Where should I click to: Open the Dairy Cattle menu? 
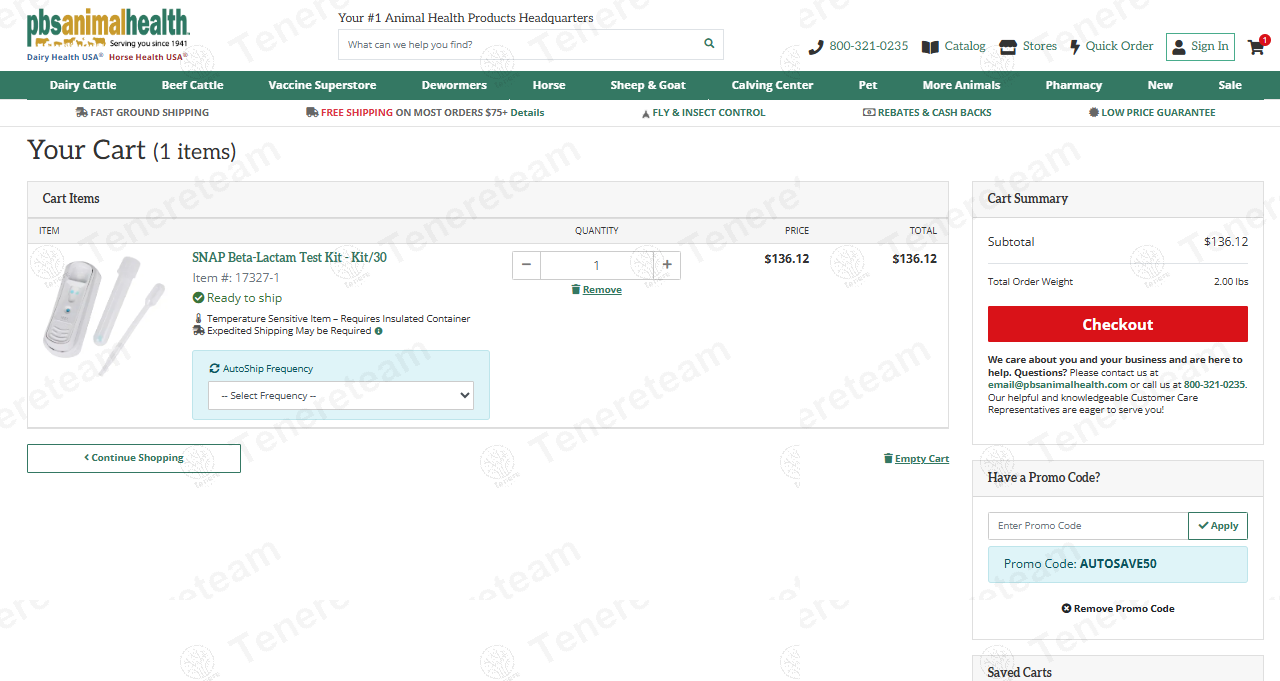coord(83,85)
